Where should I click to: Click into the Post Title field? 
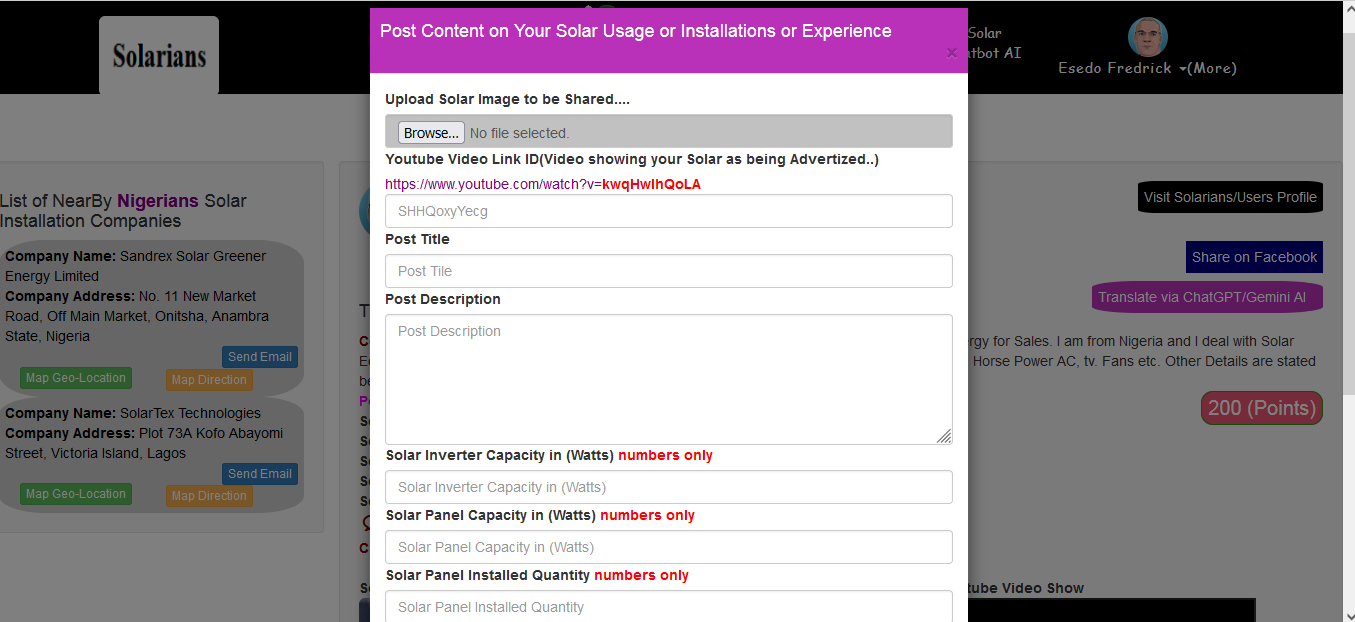668,271
